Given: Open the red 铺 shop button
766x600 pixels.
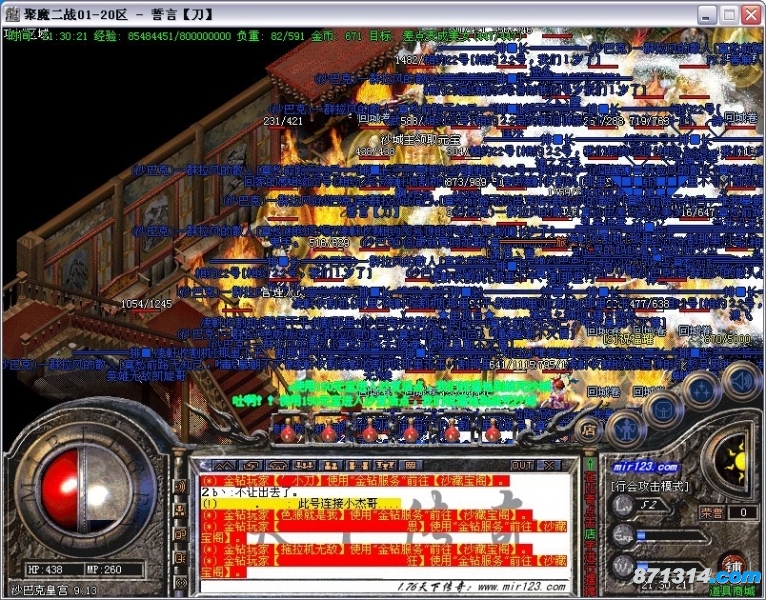Looking at the screenshot, I should [733, 564].
